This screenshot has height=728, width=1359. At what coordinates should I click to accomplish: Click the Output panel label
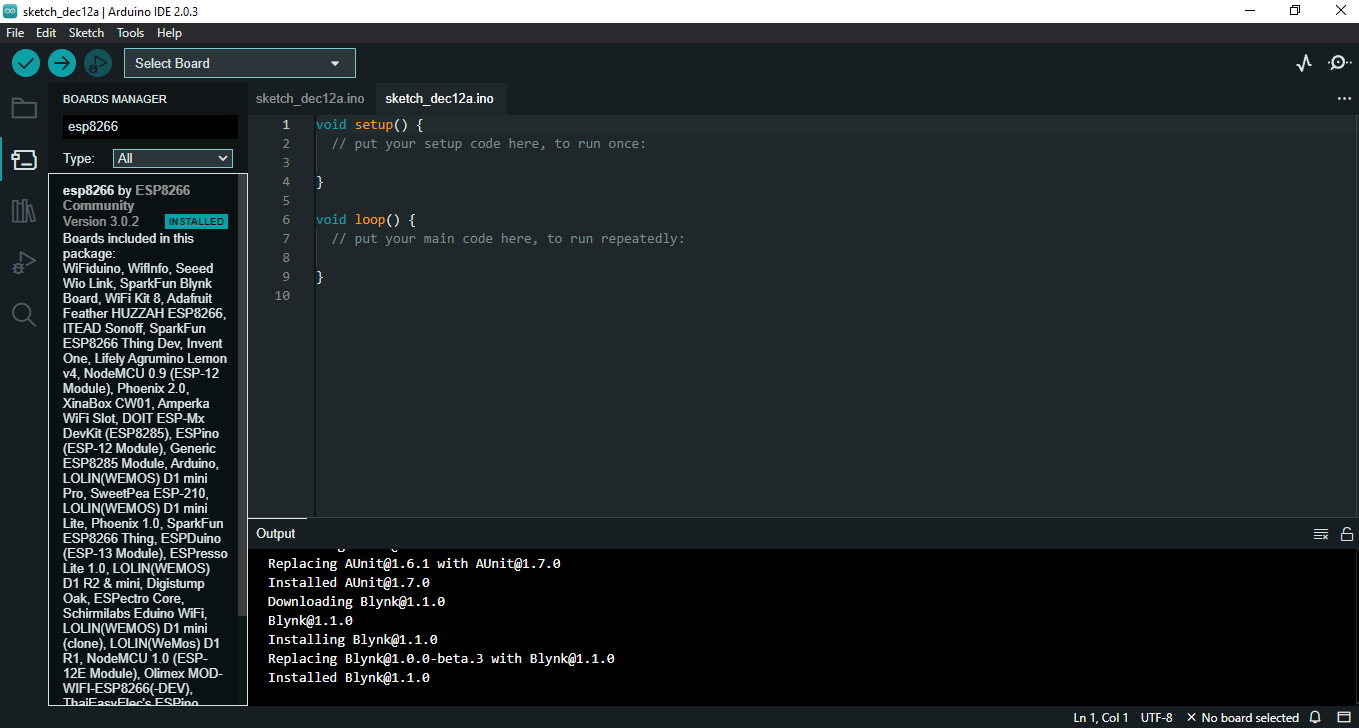click(276, 534)
